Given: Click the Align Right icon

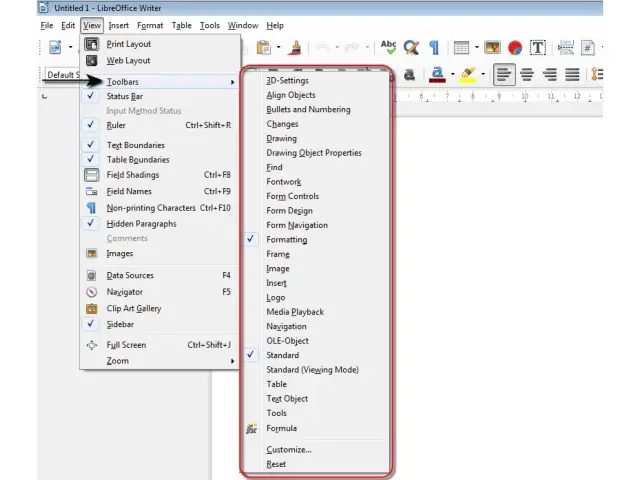Looking at the screenshot, I should pos(550,75).
